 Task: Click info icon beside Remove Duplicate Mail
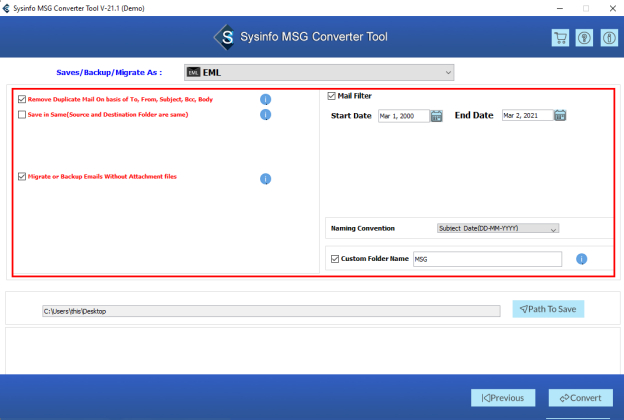coord(266,100)
